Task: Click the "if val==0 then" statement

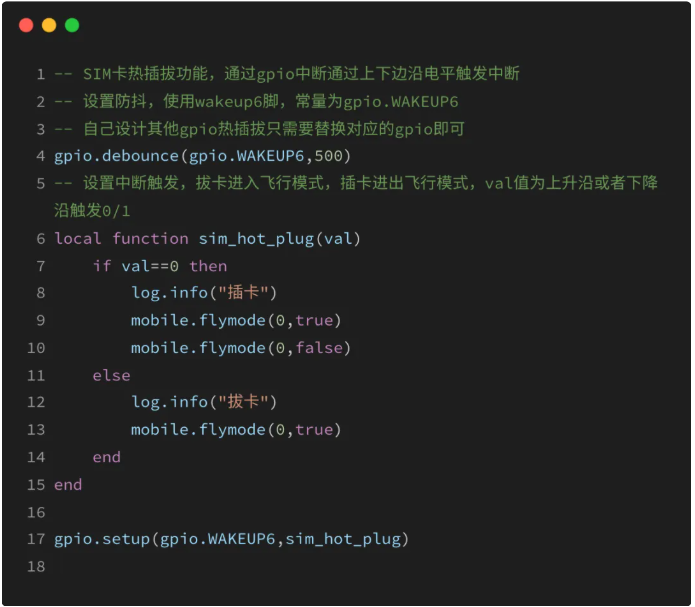Action: (x=160, y=266)
